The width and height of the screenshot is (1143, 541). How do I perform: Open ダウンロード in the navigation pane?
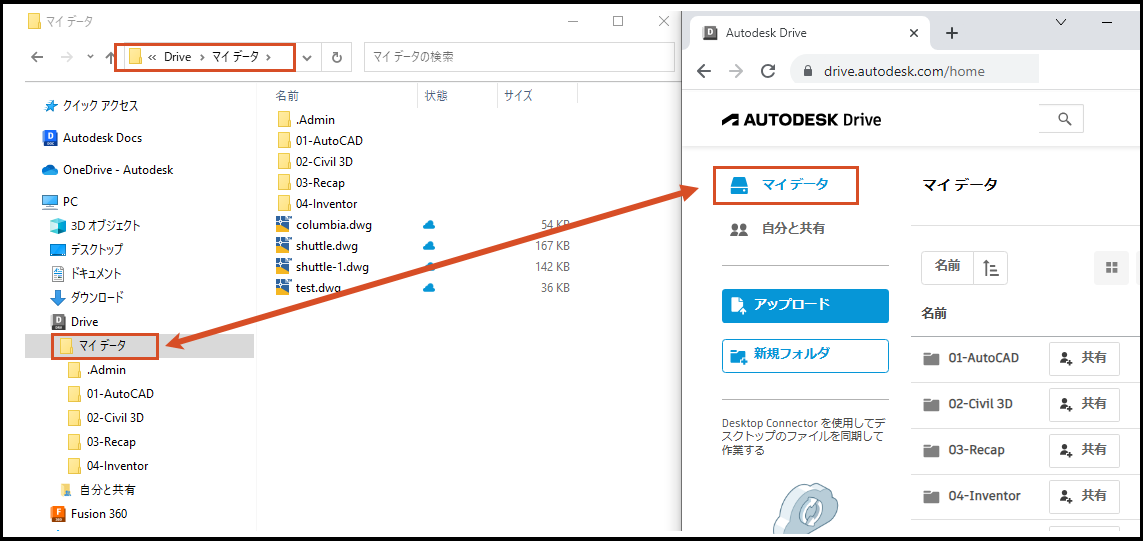(87, 297)
